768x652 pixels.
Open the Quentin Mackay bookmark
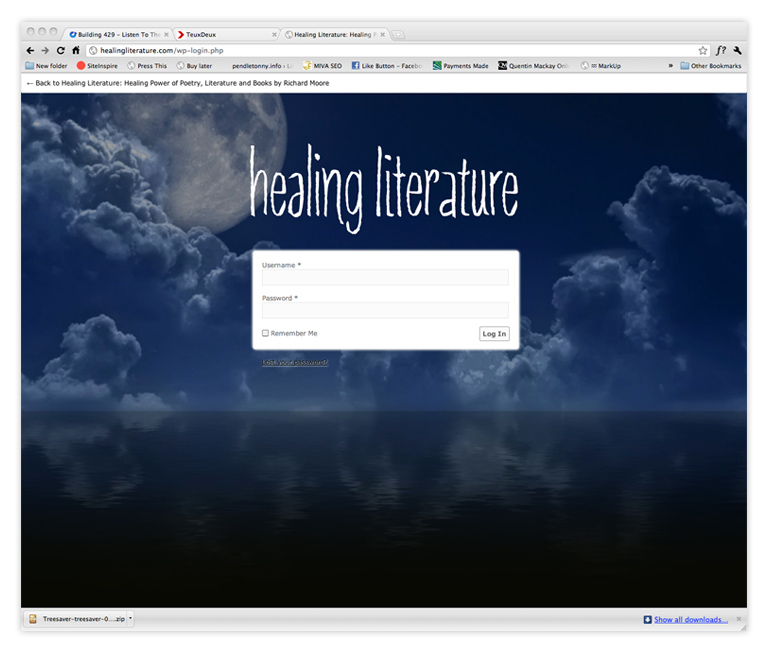[533, 66]
